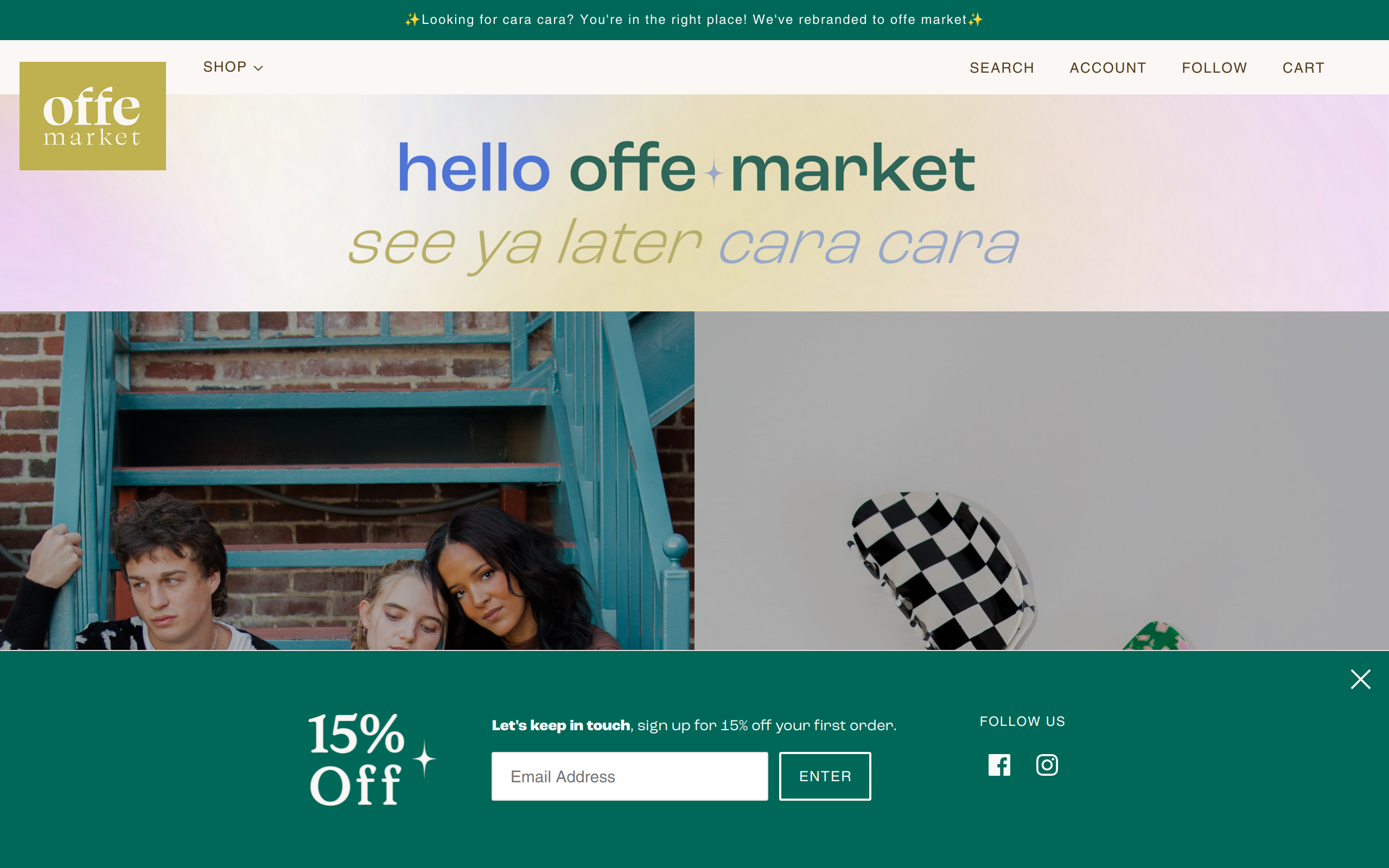Click the sparkle star between offe and market
Viewport: 1389px width, 868px height.
pos(713,173)
